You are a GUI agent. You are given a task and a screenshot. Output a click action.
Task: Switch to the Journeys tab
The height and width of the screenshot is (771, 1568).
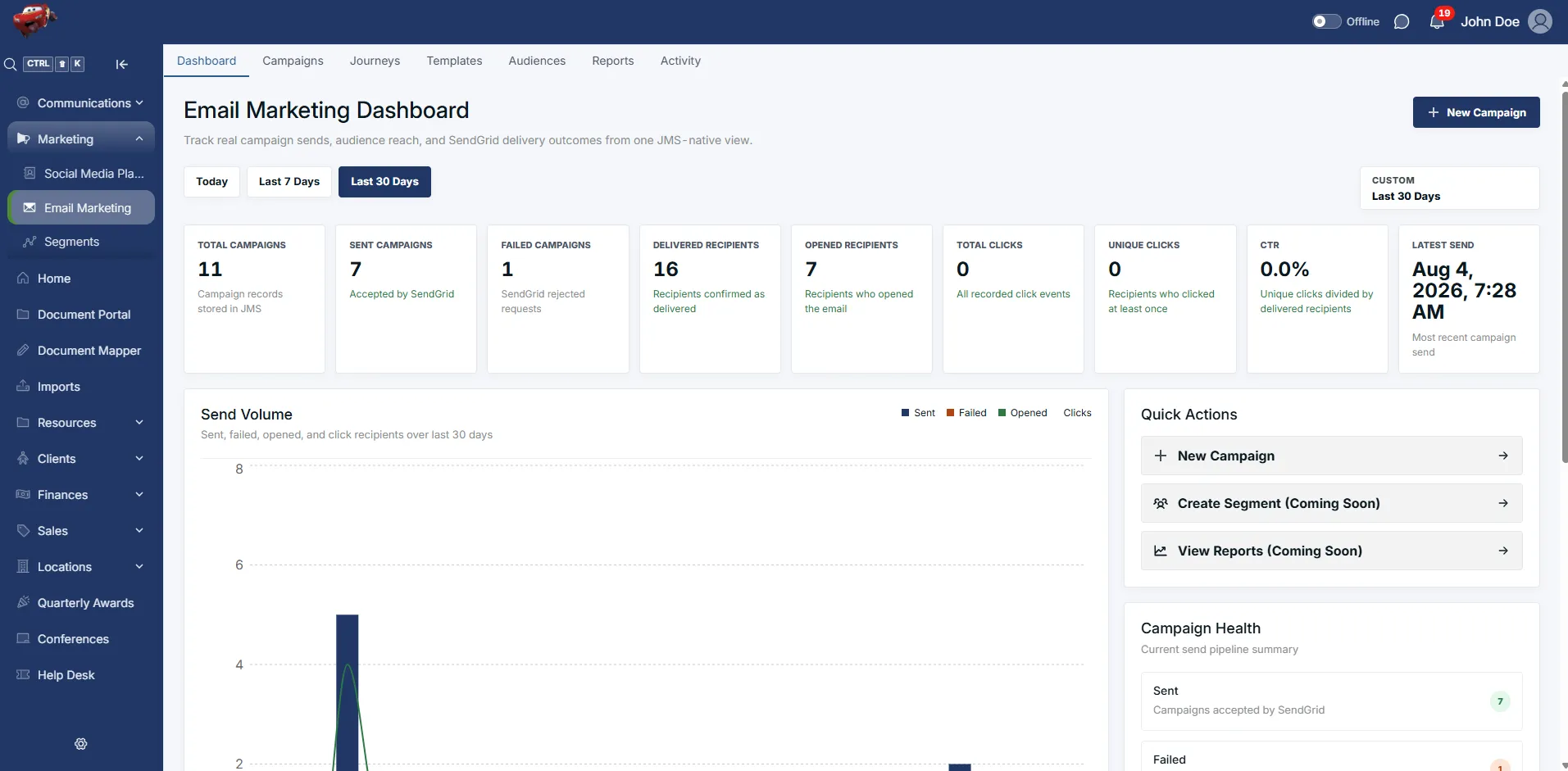(x=375, y=61)
